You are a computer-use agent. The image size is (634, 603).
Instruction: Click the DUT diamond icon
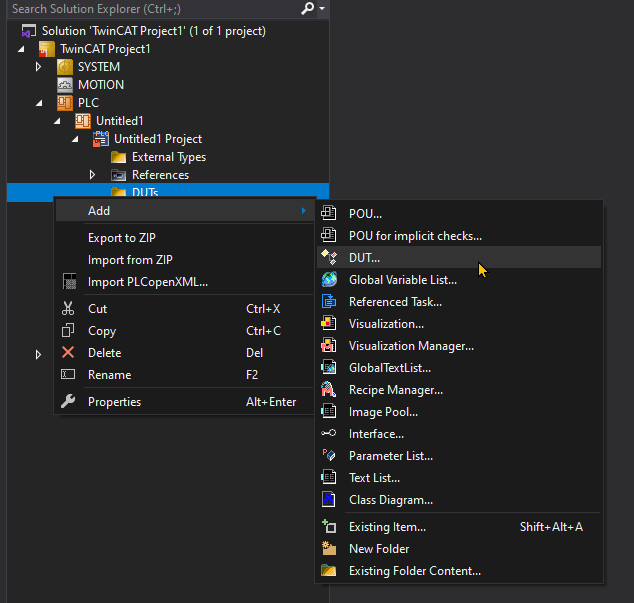[329, 257]
